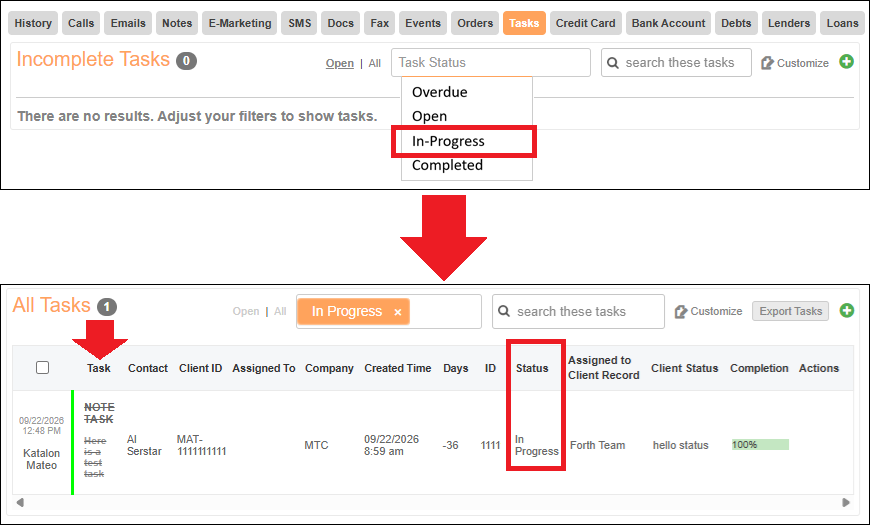Click the right arrow of horizontal scrollbar
870x525 pixels.
tap(846, 502)
